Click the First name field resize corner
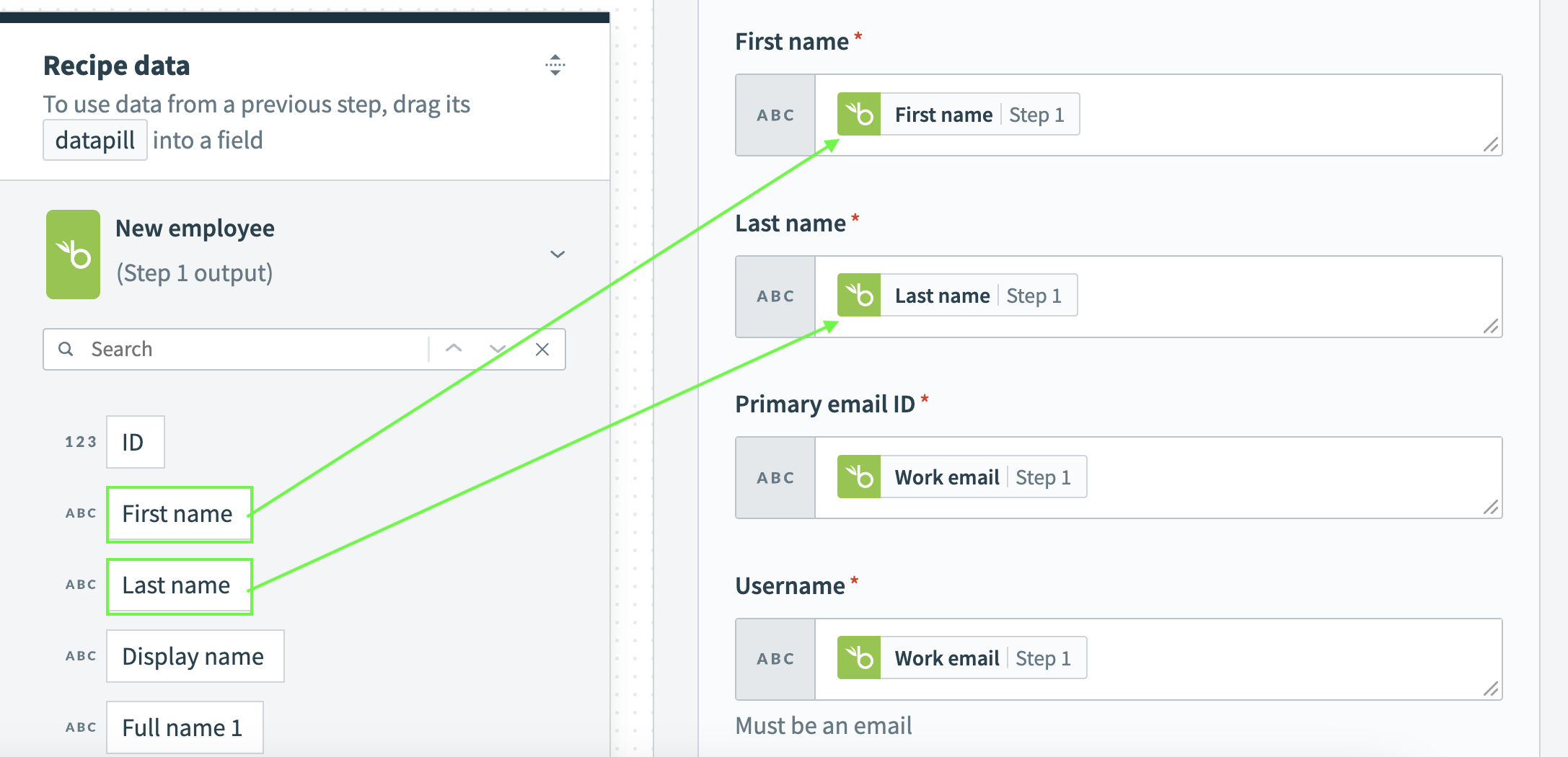Image resolution: width=1568 pixels, height=757 pixels. [1491, 145]
